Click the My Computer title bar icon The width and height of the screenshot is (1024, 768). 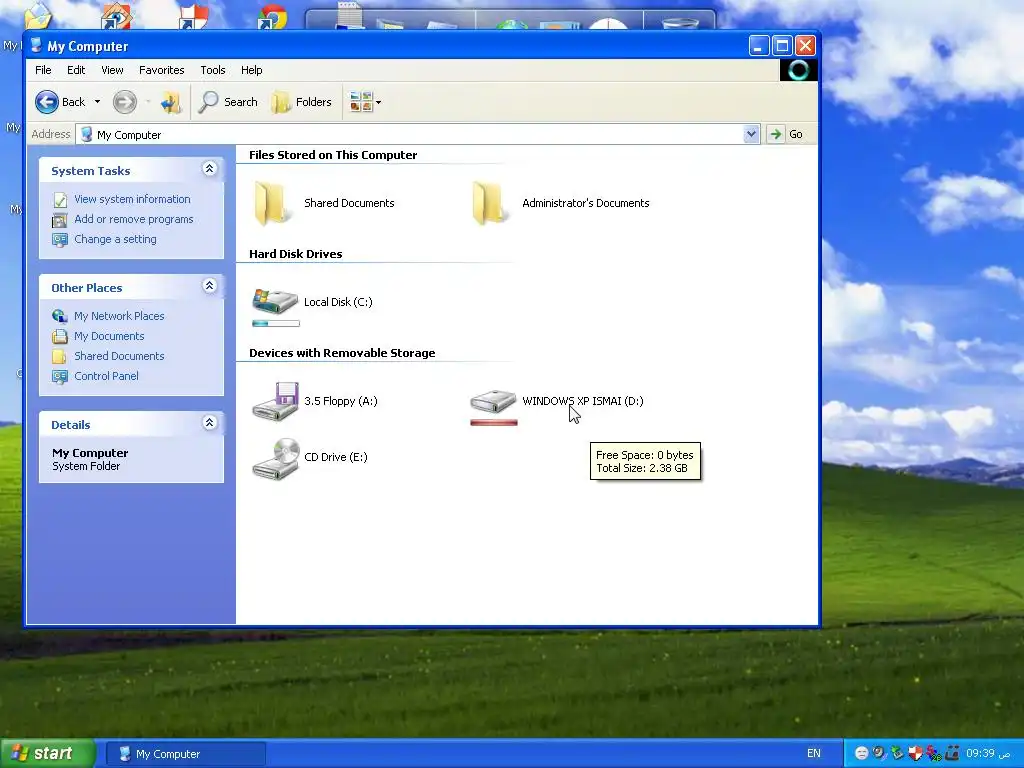click(37, 46)
